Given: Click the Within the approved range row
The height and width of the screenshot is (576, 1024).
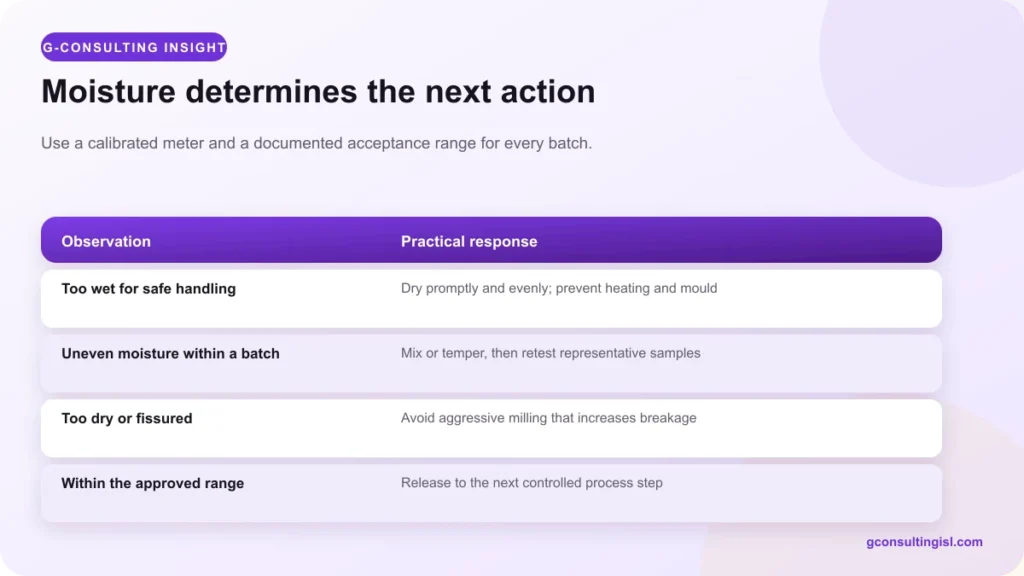Looking at the screenshot, I should pyautogui.click(x=491, y=493).
